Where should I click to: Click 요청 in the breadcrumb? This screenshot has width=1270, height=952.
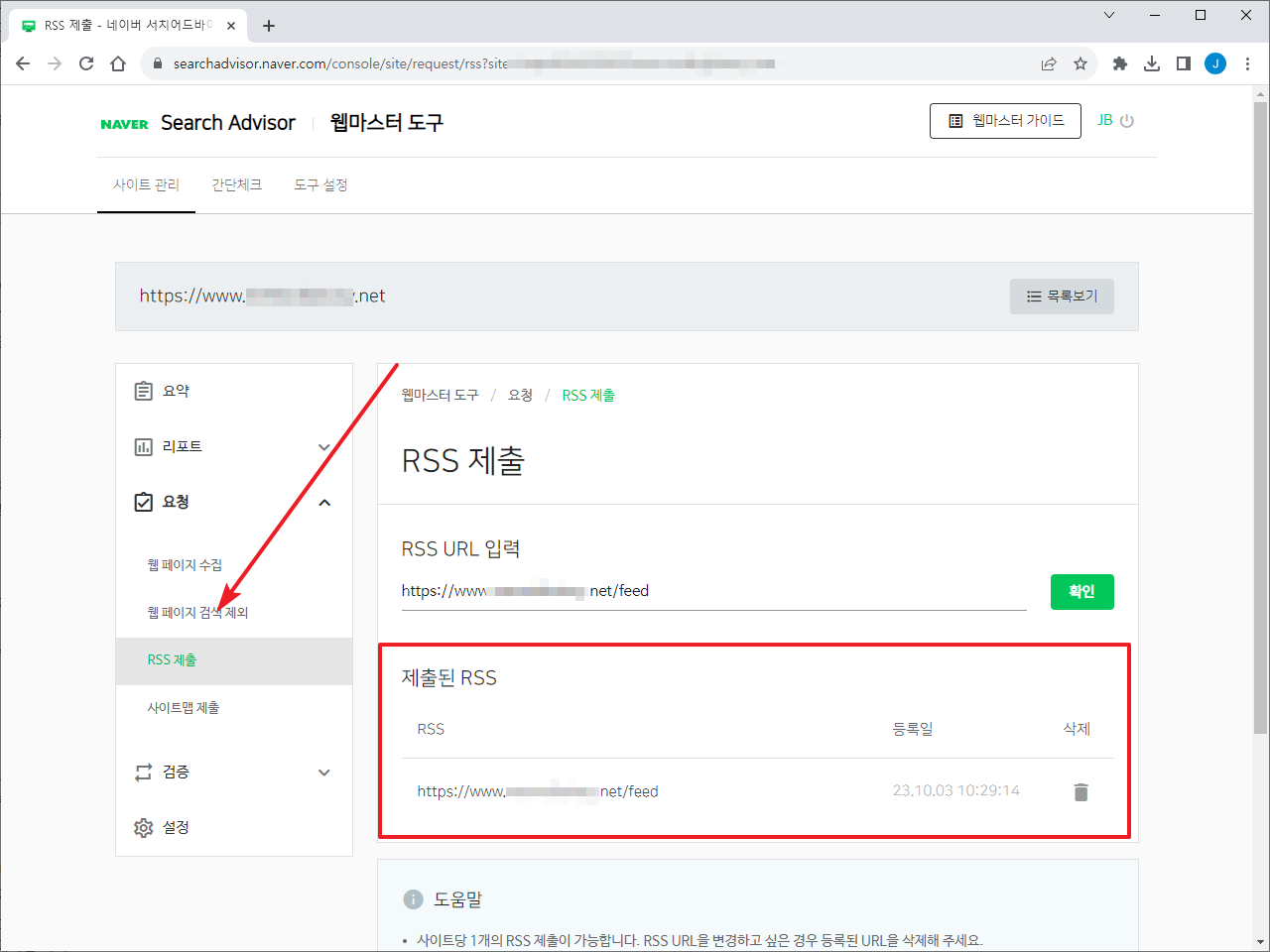[520, 395]
